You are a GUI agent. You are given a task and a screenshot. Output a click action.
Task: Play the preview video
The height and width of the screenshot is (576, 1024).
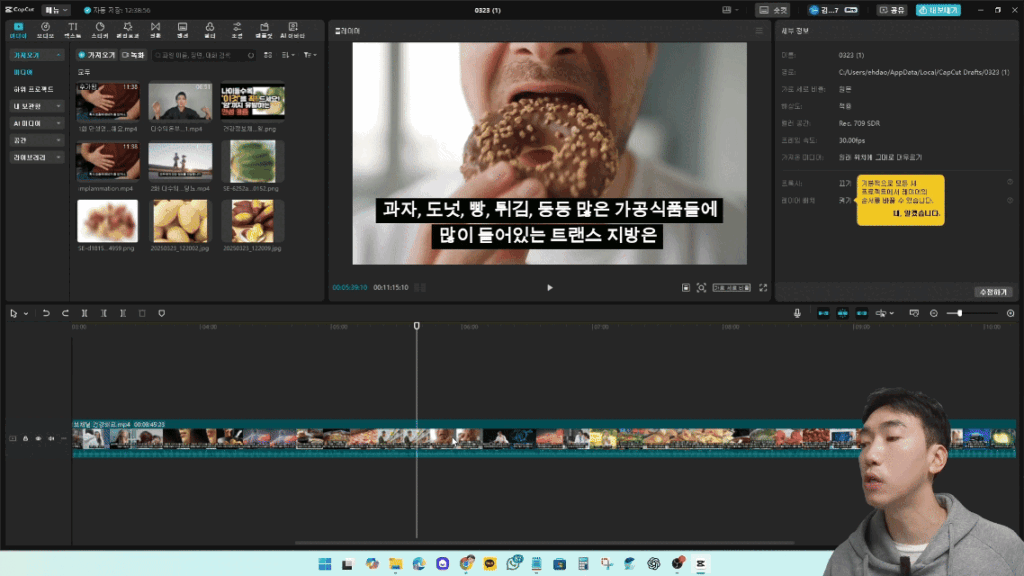pos(549,288)
